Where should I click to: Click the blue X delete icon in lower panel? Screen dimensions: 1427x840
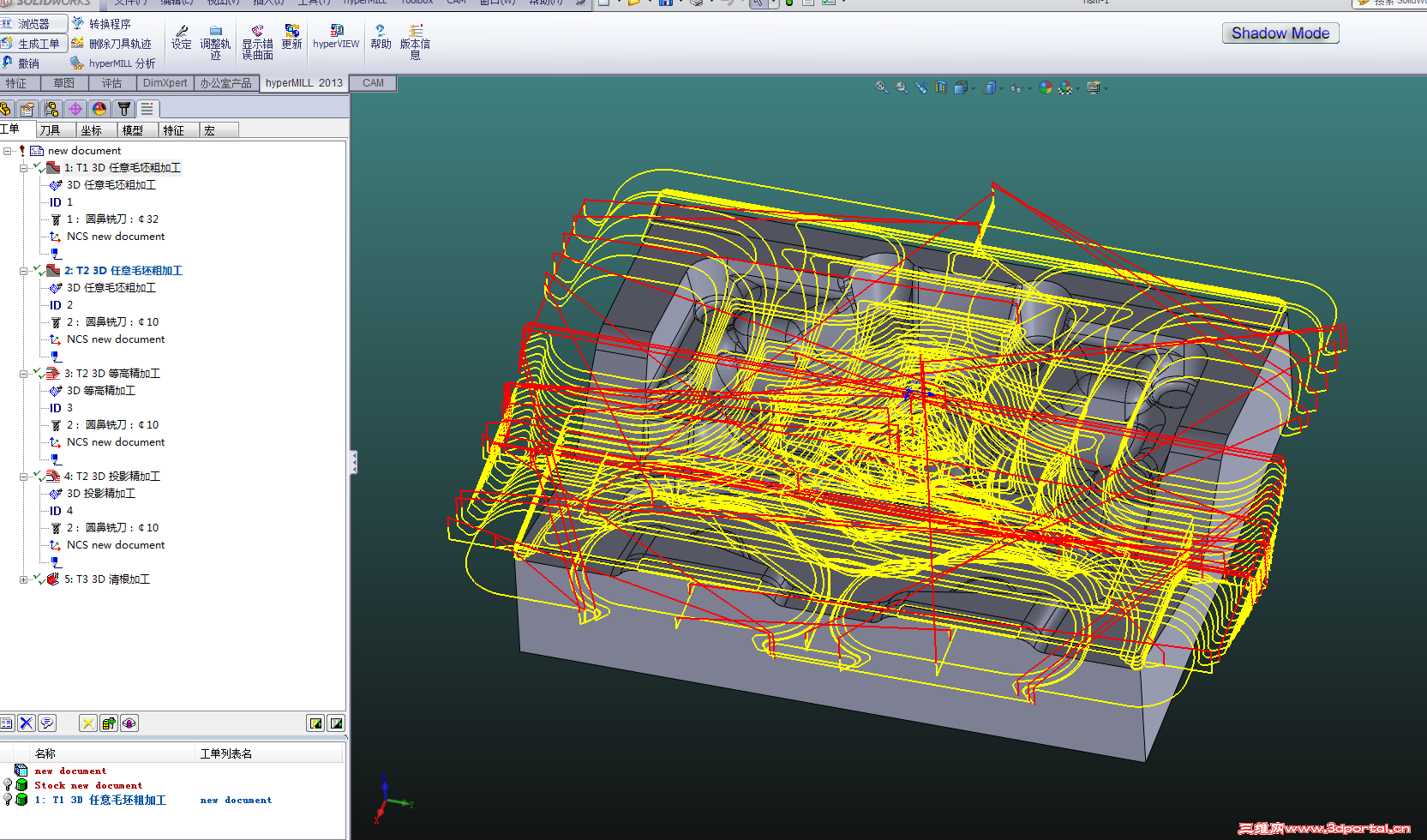point(27,723)
